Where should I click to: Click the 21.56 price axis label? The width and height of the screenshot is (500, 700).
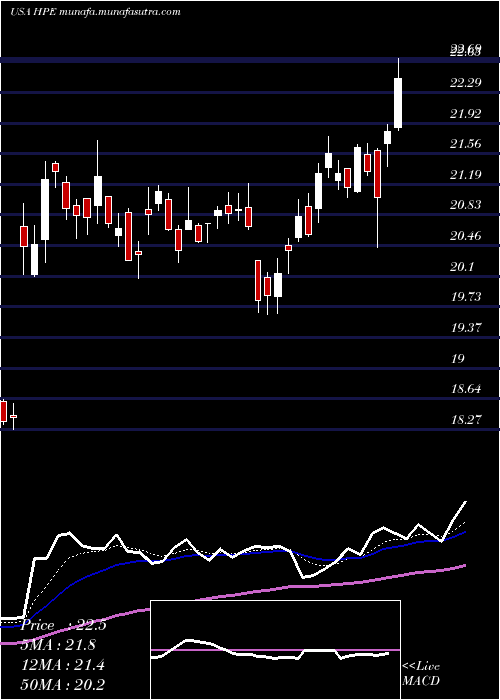[x=465, y=144]
